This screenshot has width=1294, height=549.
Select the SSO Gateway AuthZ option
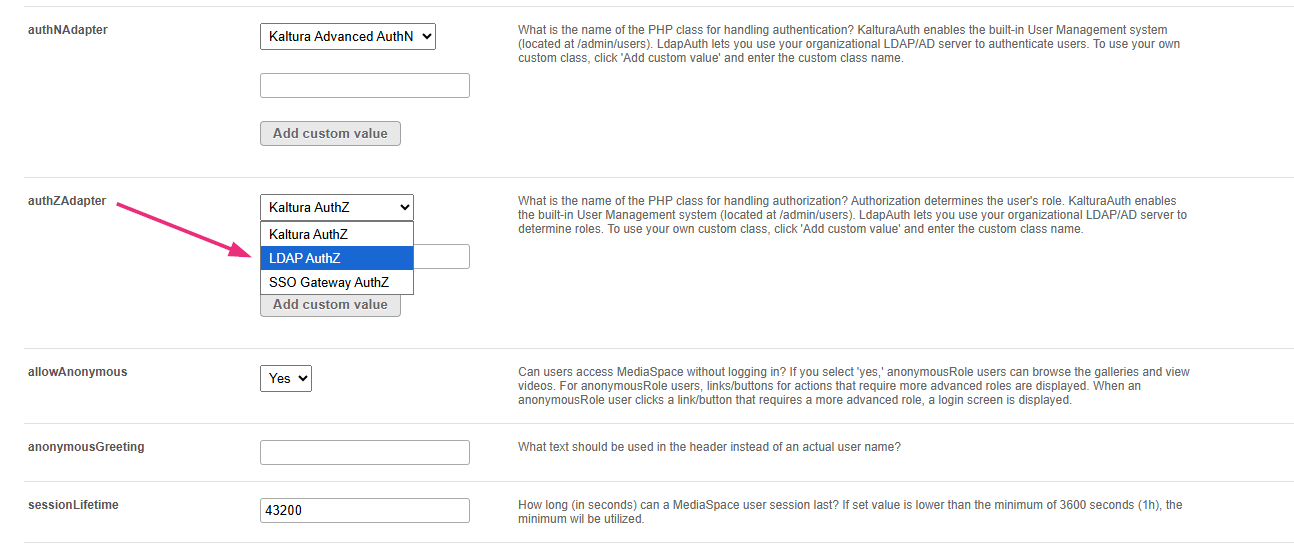click(337, 282)
